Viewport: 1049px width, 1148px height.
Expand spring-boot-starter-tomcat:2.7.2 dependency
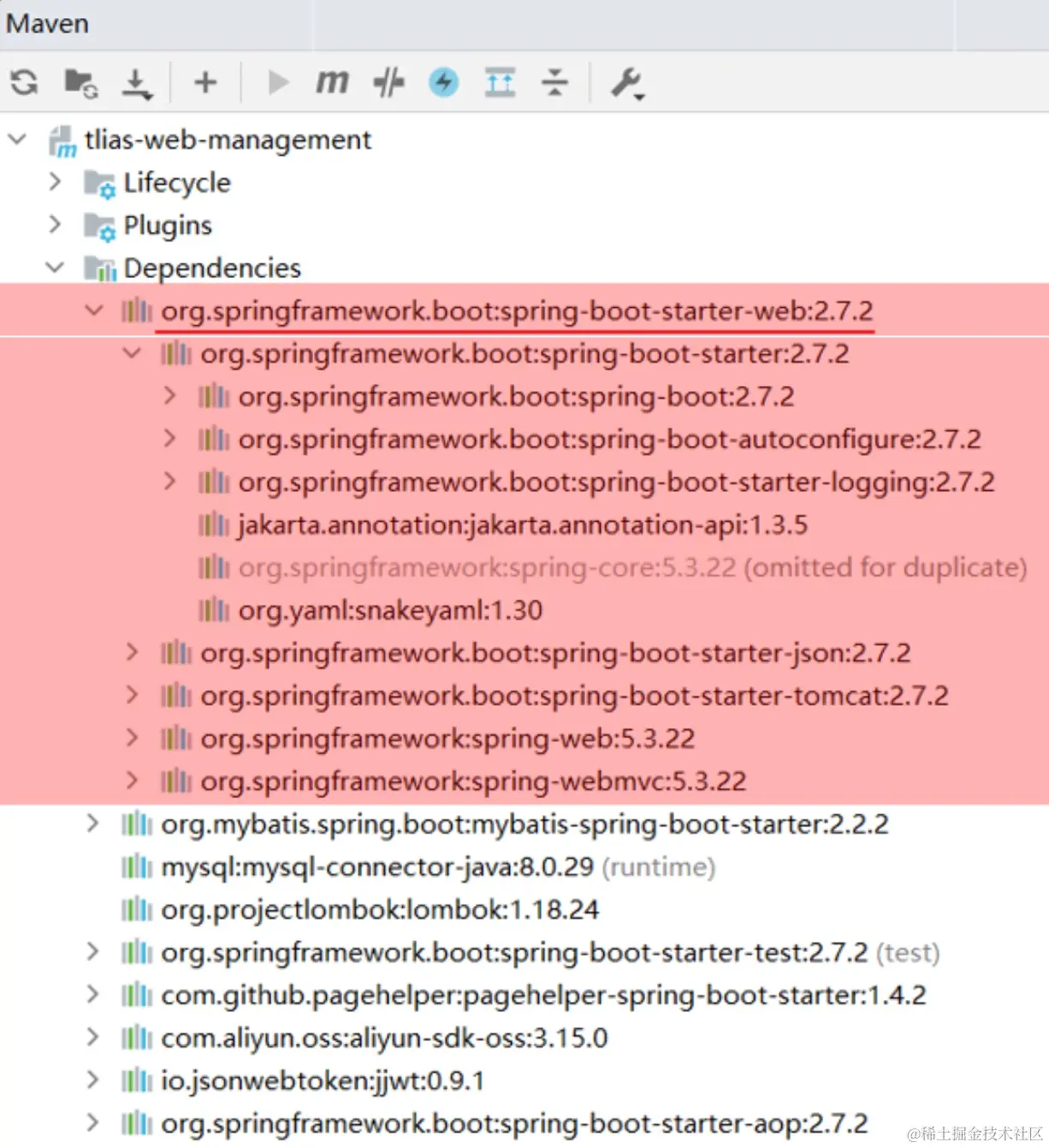pyautogui.click(x=133, y=695)
